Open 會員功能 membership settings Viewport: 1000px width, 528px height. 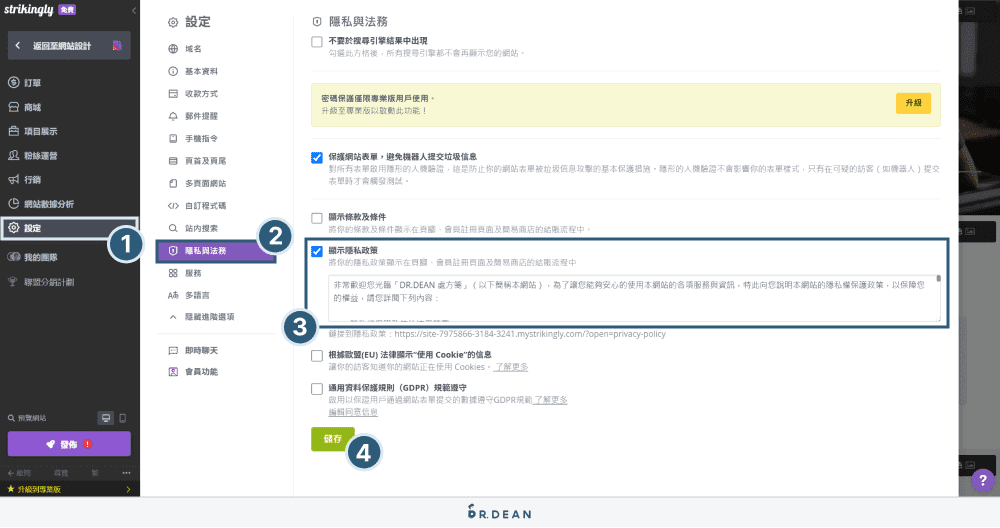tap(193, 372)
